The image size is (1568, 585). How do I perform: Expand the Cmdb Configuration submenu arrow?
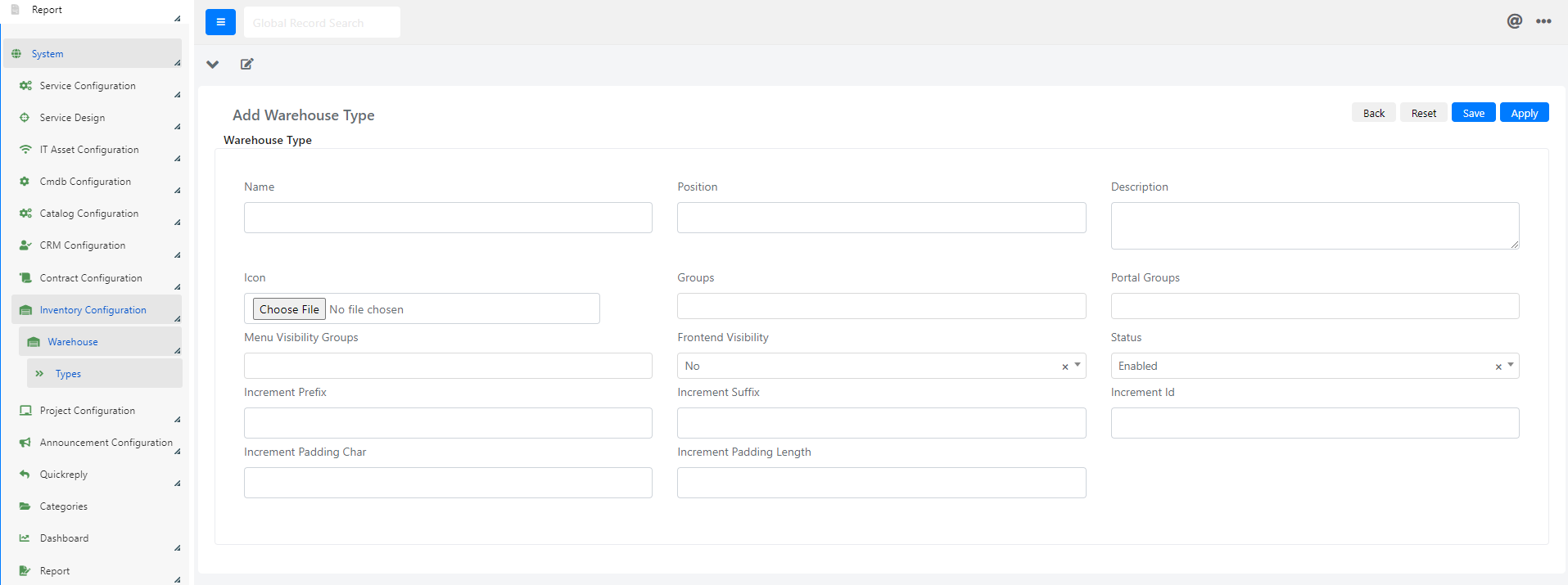click(x=178, y=190)
